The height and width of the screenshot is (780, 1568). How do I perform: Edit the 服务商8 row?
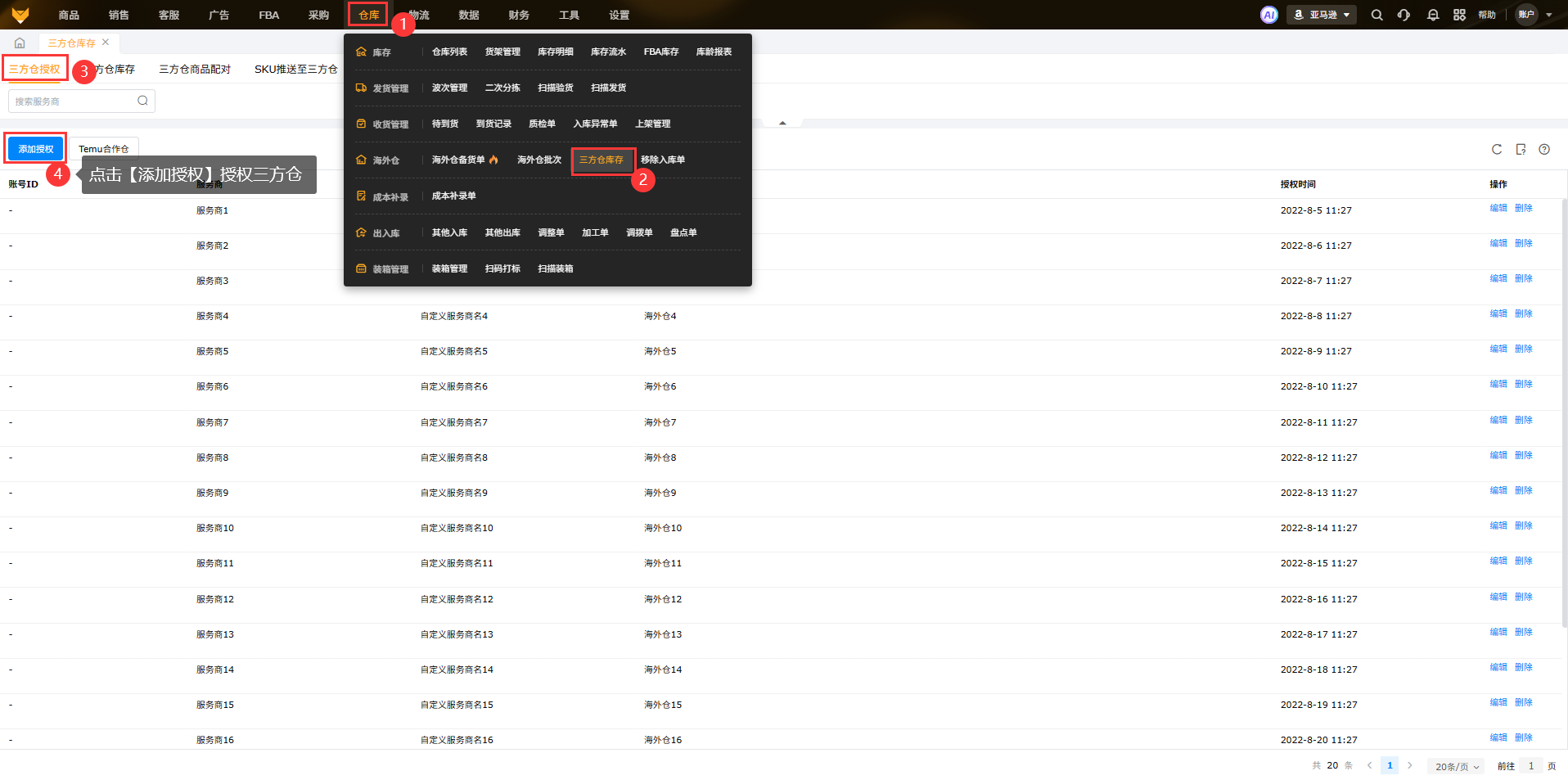(x=1498, y=455)
